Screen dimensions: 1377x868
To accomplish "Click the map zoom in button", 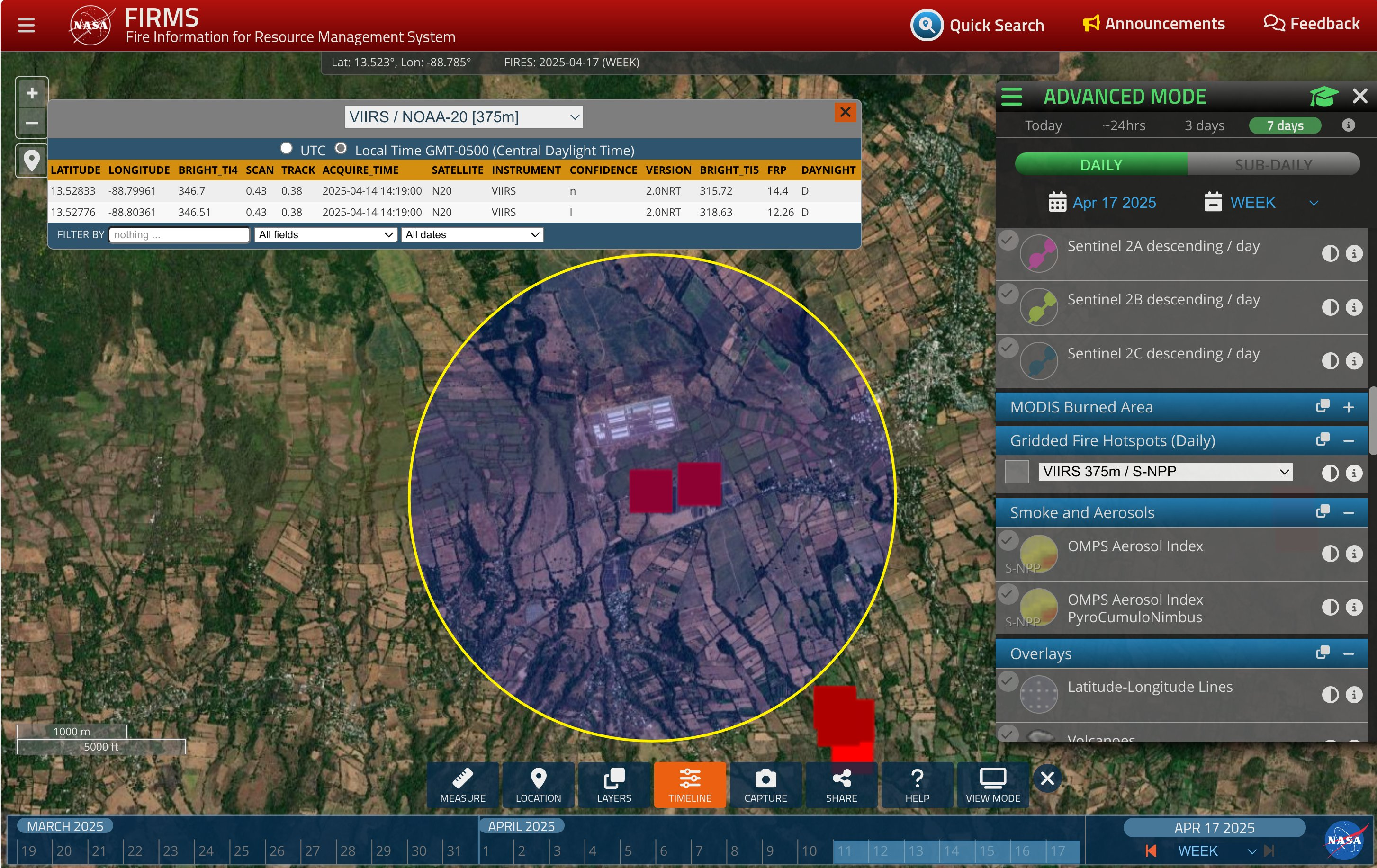I will point(32,93).
